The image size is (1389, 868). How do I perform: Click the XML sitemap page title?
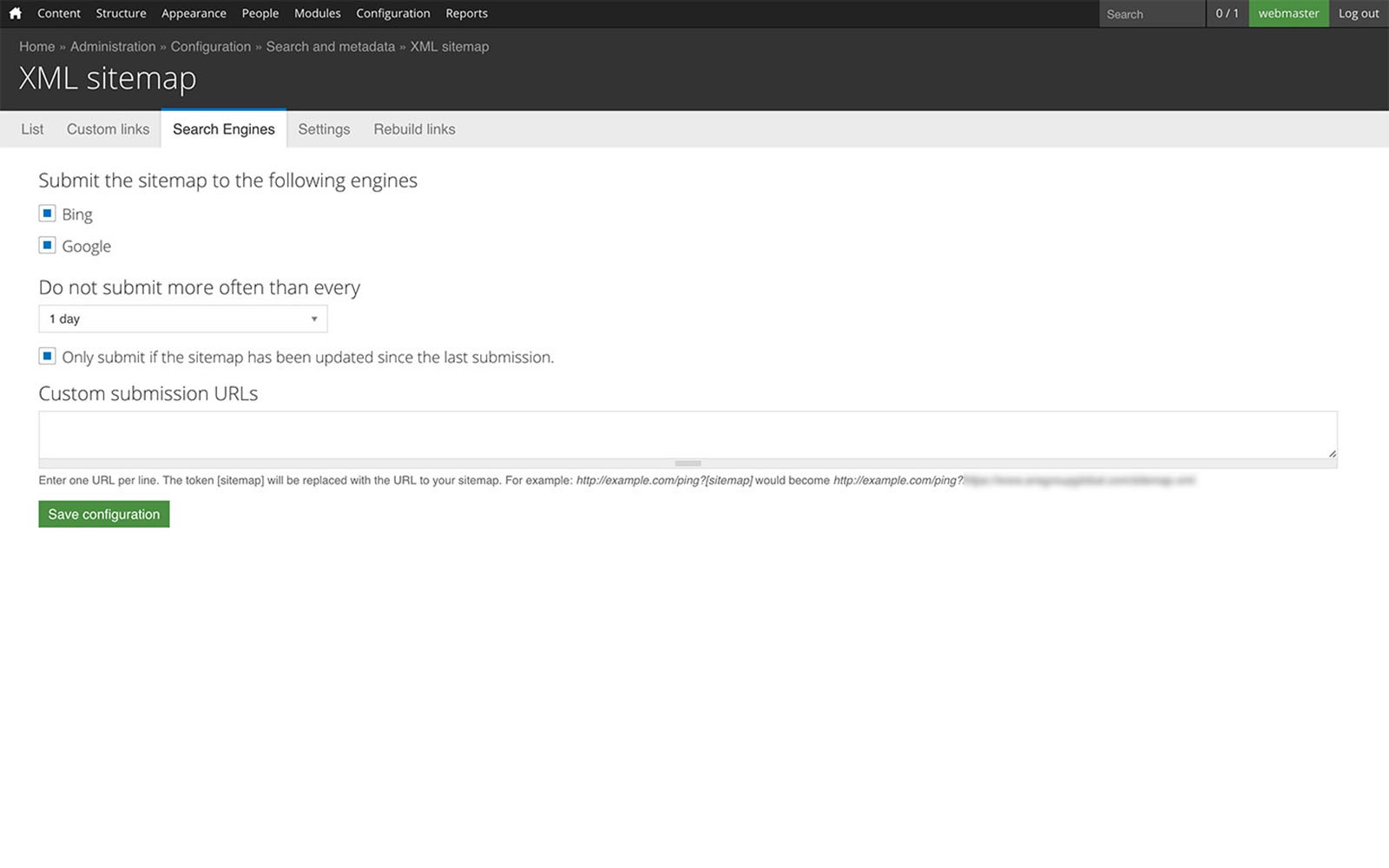108,78
